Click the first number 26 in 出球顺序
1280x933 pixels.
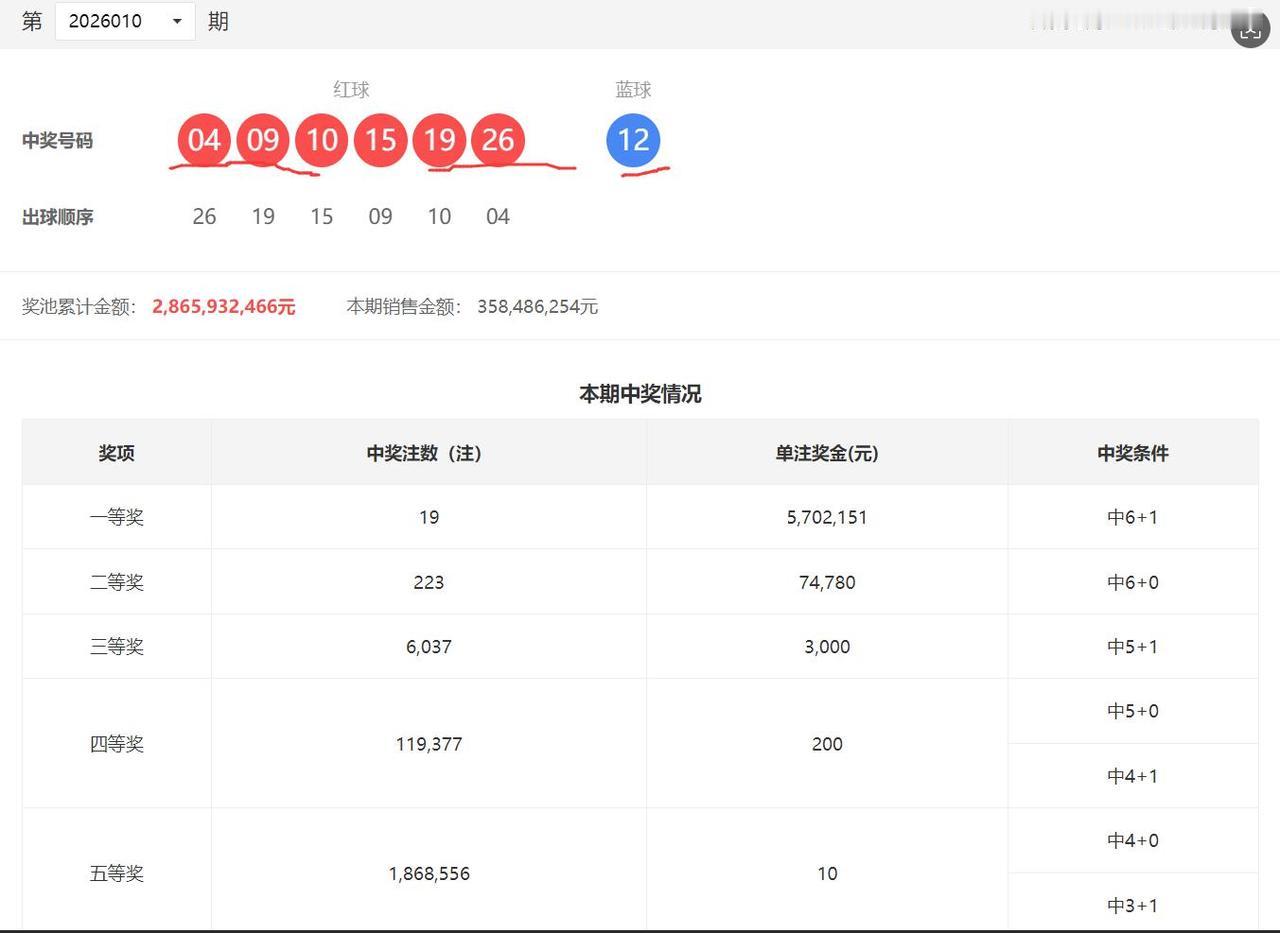pyautogui.click(x=204, y=216)
